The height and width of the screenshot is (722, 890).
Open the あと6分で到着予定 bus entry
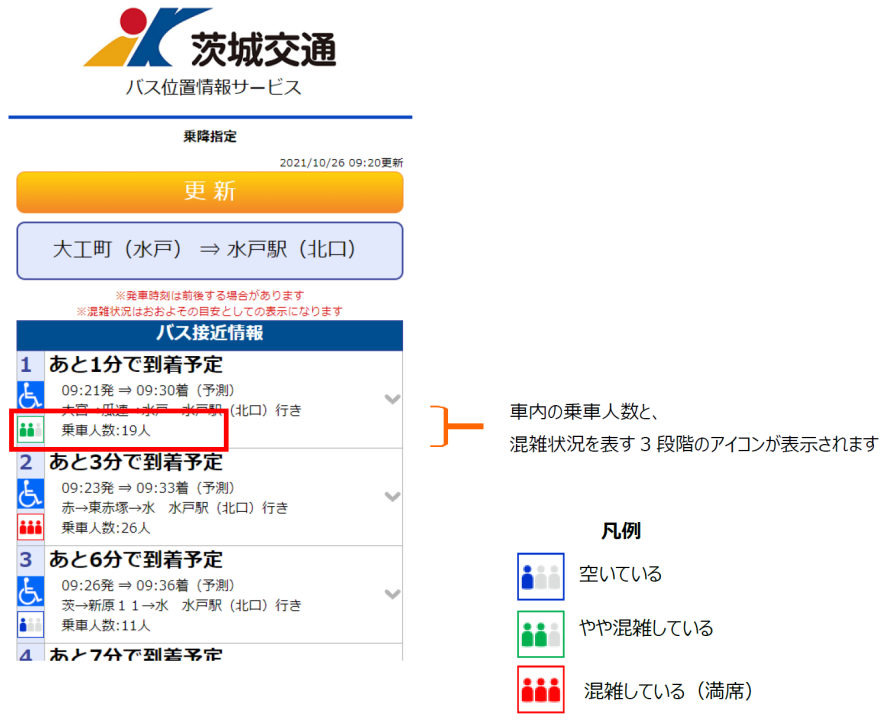136,559
